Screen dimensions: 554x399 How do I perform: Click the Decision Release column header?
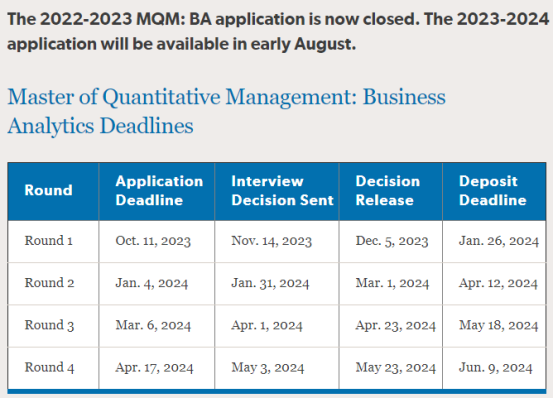[388, 190]
